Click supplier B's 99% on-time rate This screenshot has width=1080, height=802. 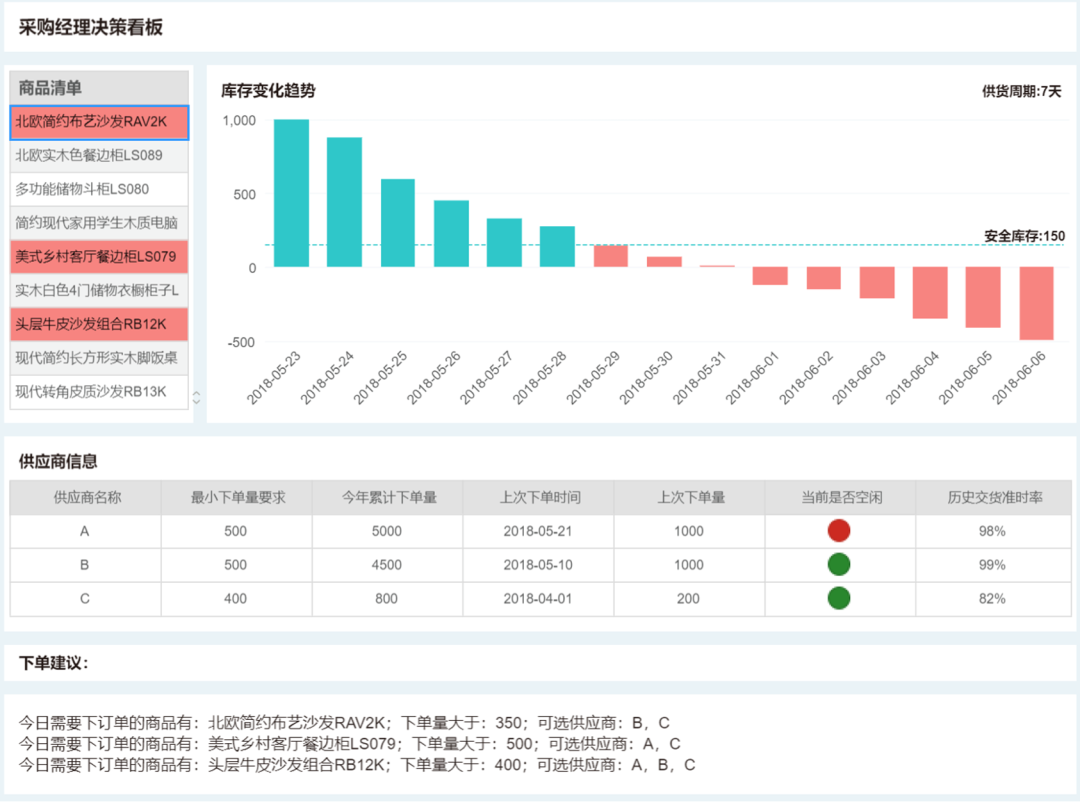tap(992, 563)
